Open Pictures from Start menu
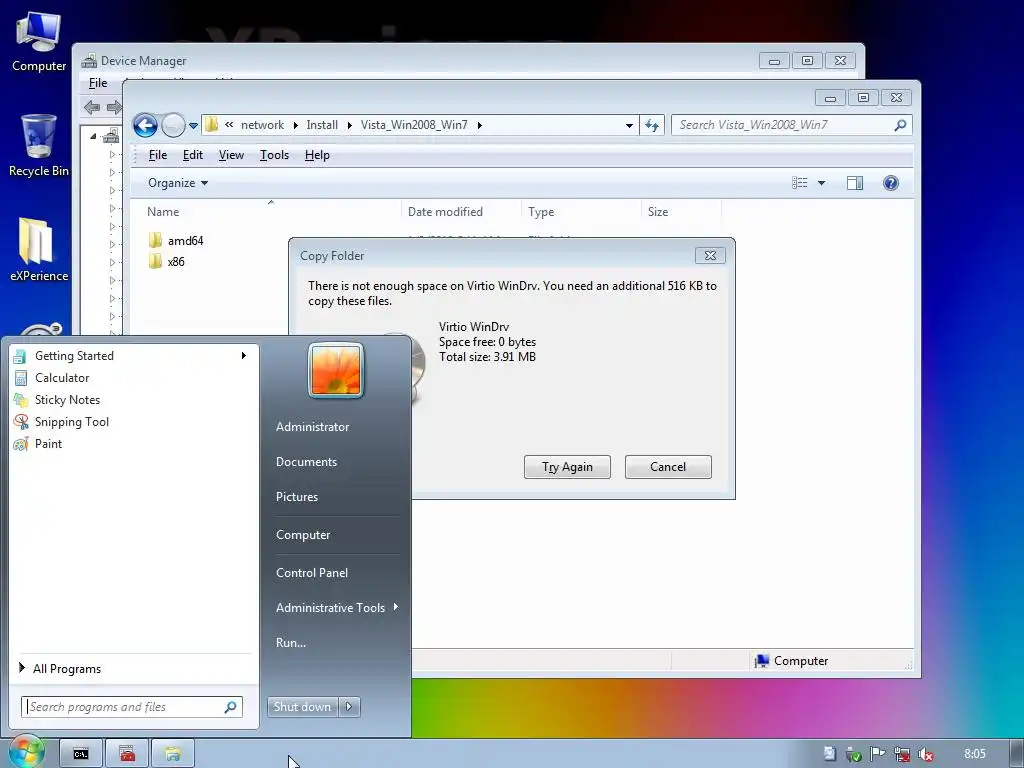This screenshot has height=768, width=1024. pos(296,497)
